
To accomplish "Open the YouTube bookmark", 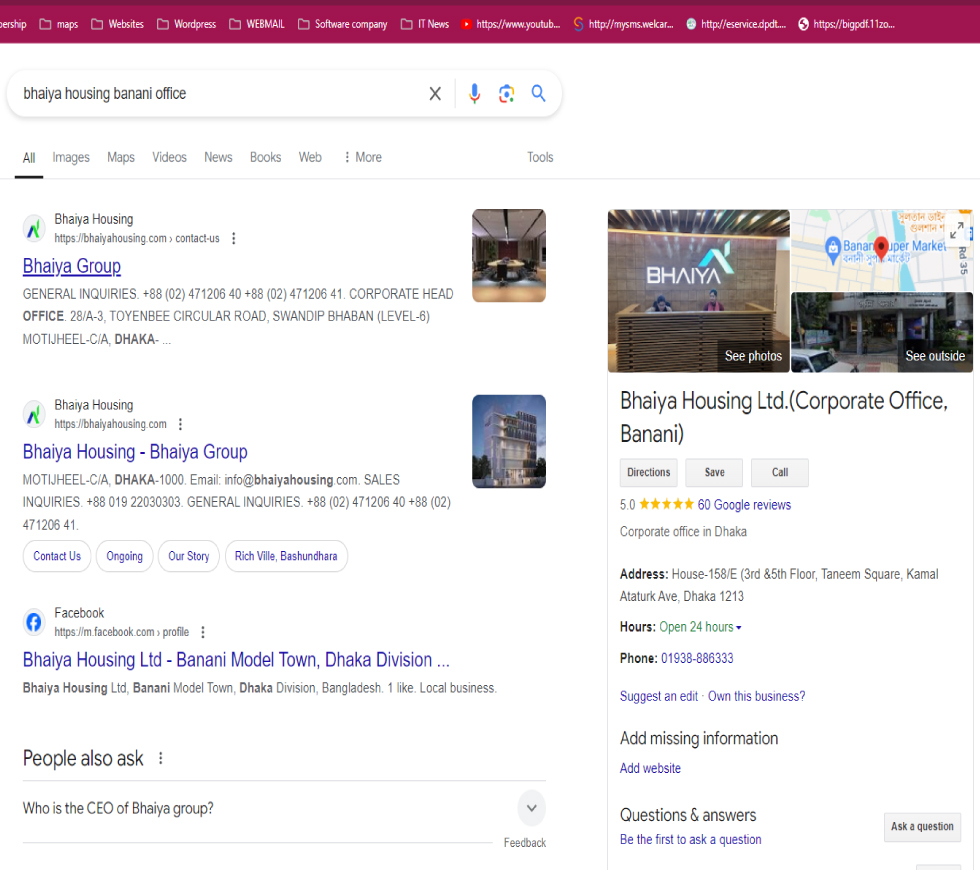I will pyautogui.click(x=510, y=24).
